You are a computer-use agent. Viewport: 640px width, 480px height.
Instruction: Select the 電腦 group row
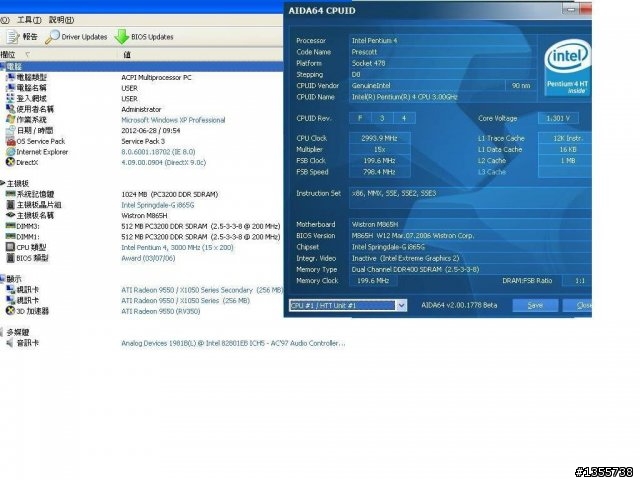pos(141,66)
